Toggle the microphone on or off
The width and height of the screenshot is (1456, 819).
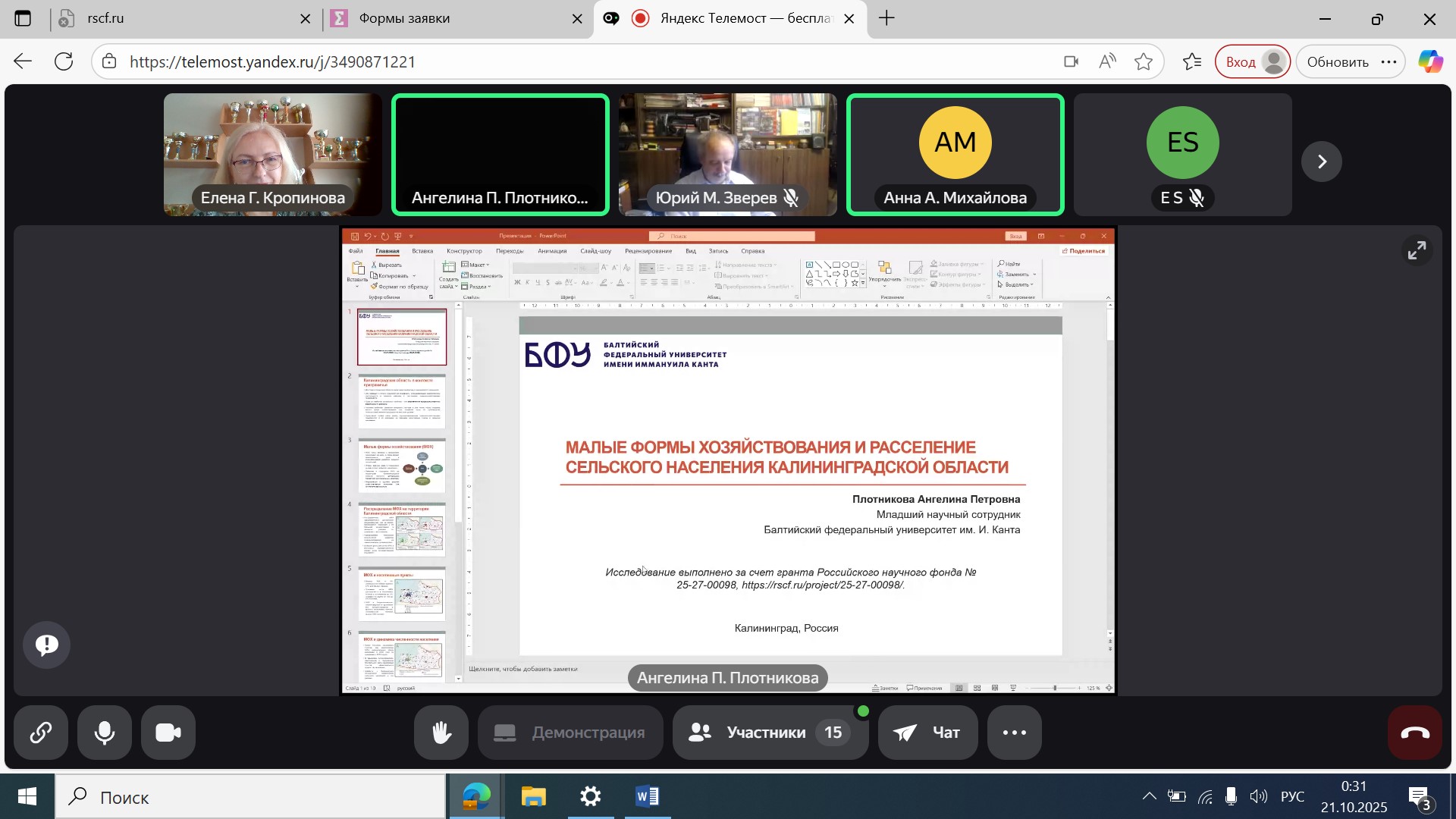click(x=105, y=733)
